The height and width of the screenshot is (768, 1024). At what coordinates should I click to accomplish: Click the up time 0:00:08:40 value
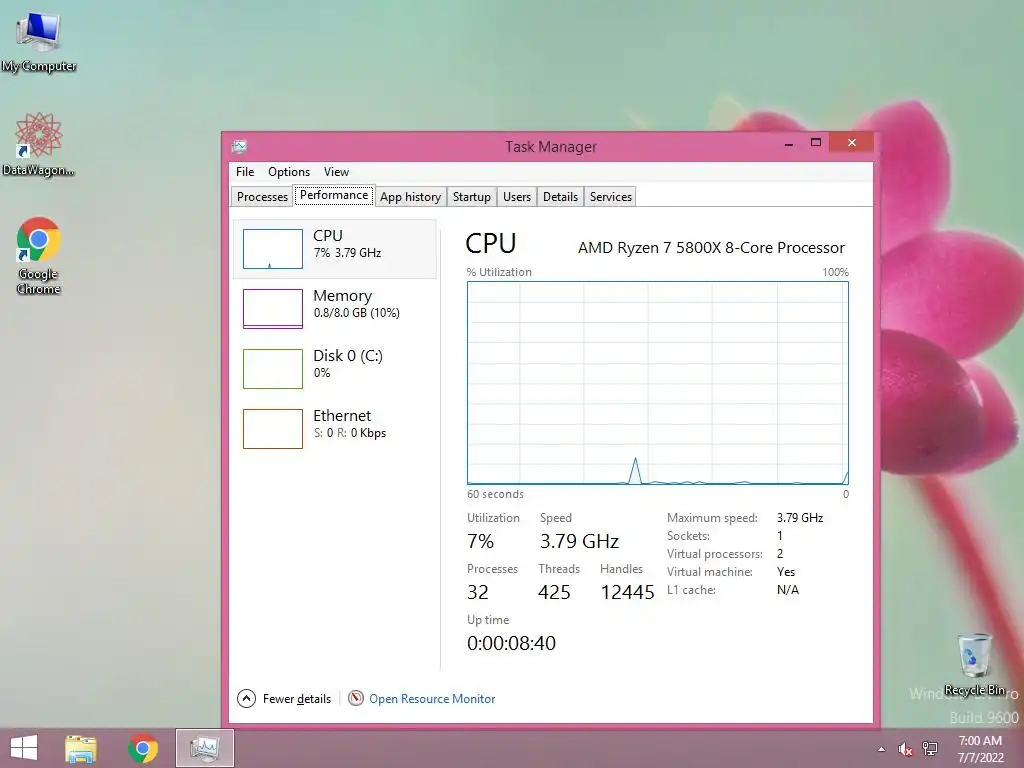(511, 643)
